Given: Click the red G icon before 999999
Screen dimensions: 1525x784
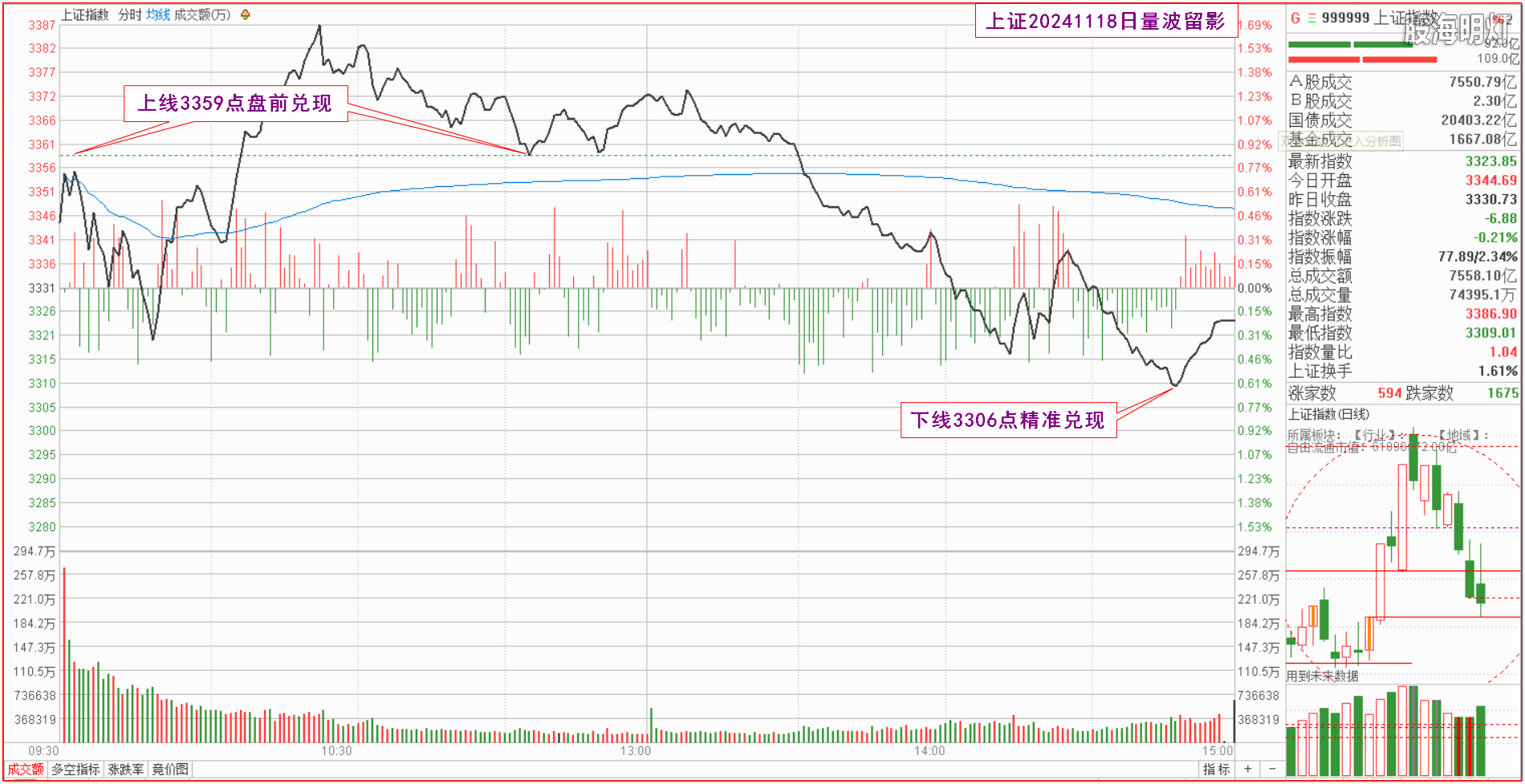Looking at the screenshot, I should coord(1295,18).
